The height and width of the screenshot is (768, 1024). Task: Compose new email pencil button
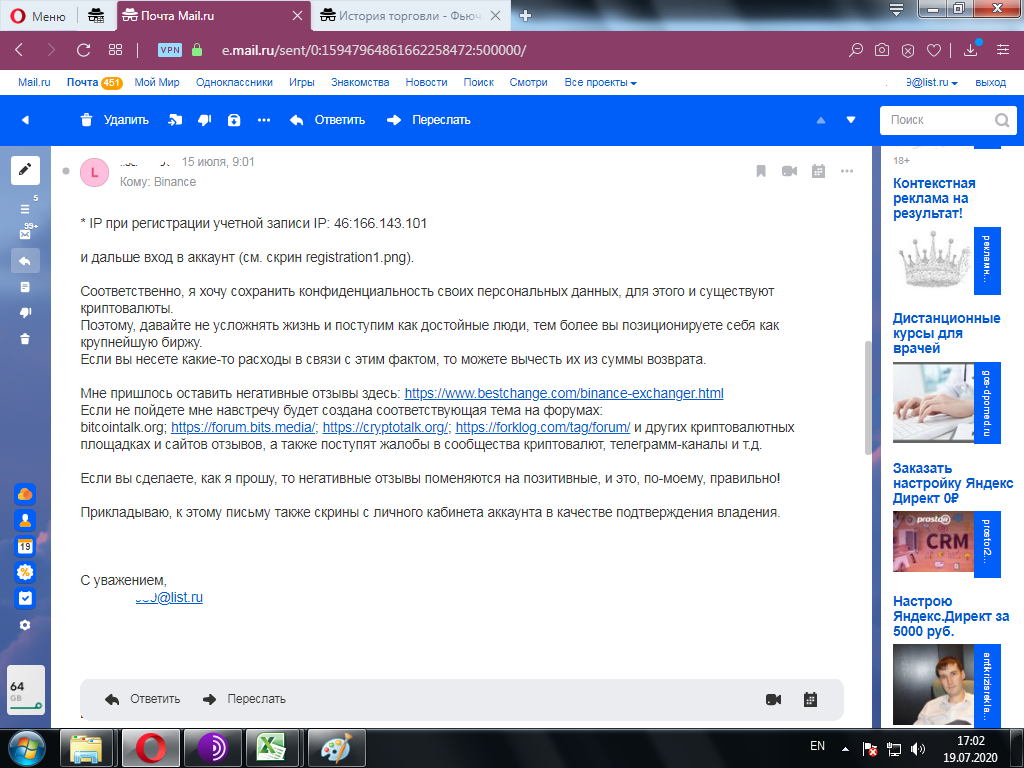tap(25, 170)
